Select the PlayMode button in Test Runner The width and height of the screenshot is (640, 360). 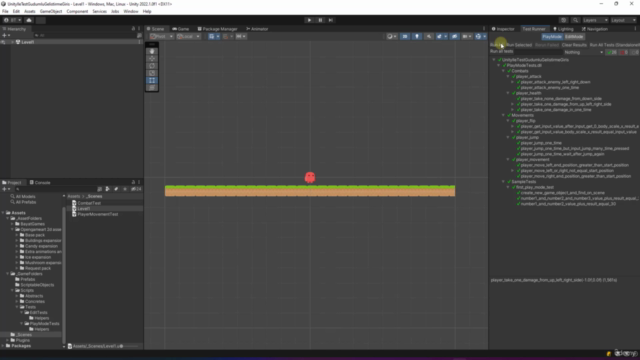pyautogui.click(x=552, y=37)
